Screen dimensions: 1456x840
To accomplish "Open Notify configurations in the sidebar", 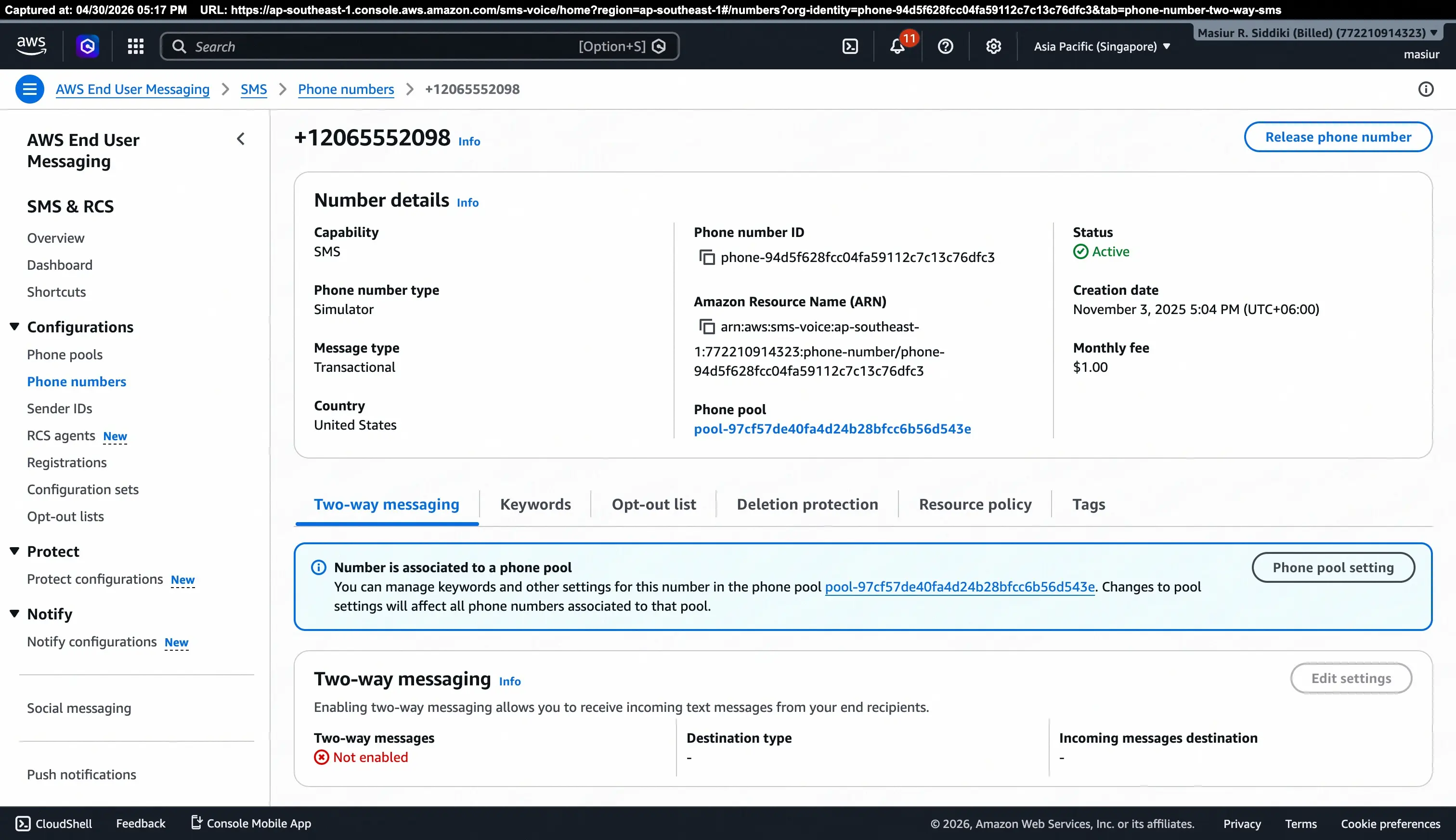I will point(92,642).
